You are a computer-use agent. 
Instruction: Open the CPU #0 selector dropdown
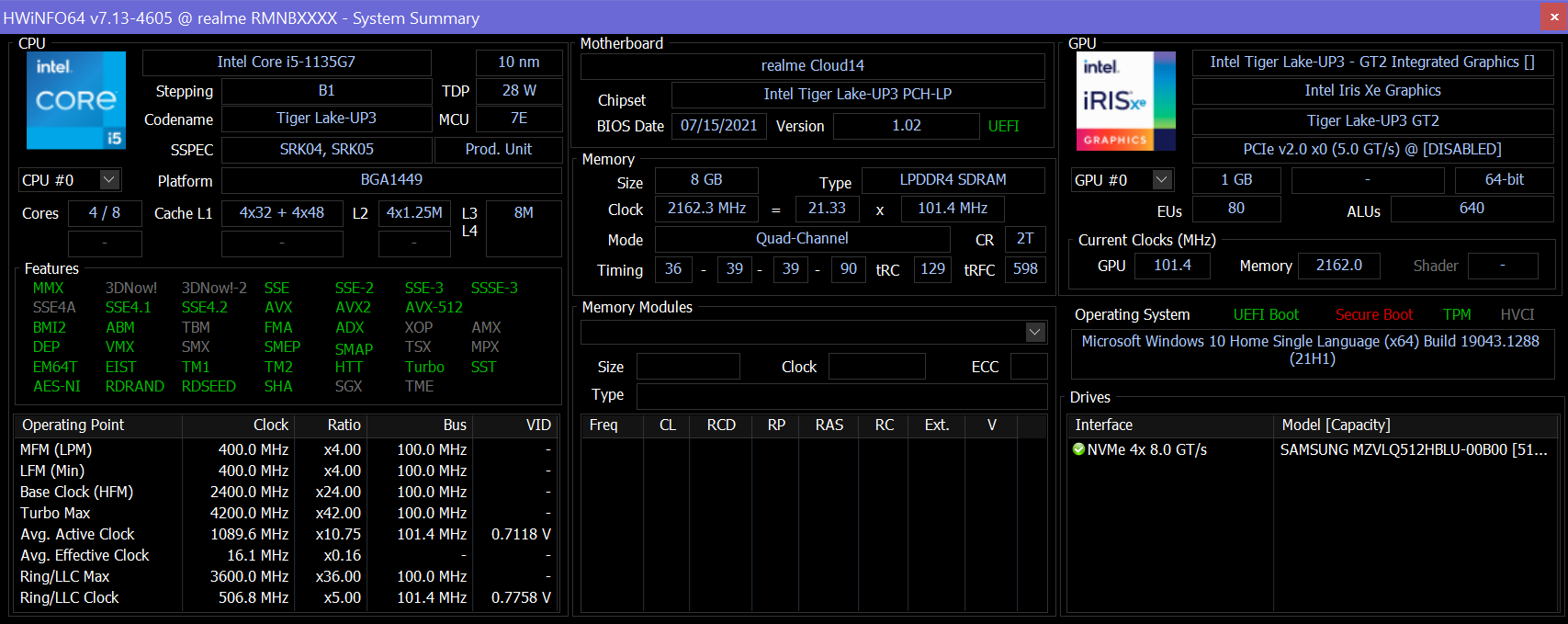tap(109, 179)
